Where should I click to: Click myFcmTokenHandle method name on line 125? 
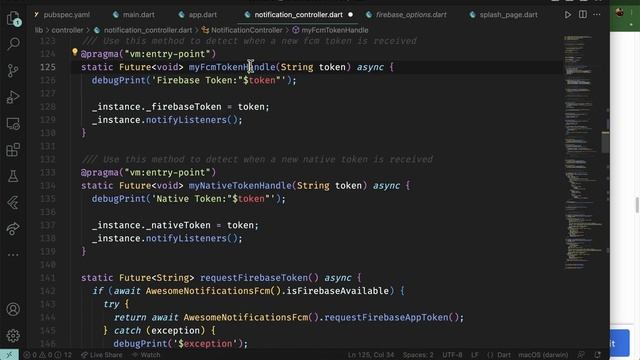pyautogui.click(x=232, y=67)
